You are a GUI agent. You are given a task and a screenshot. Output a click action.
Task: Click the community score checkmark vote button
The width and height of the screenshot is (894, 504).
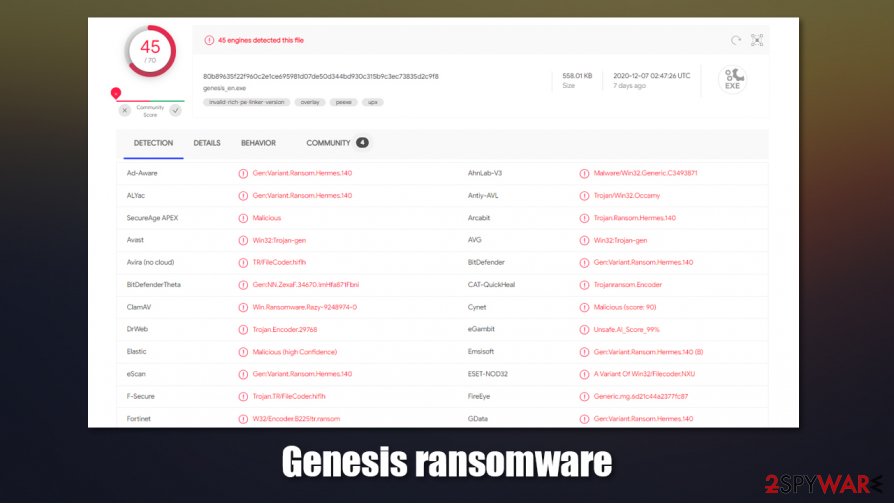pos(176,111)
